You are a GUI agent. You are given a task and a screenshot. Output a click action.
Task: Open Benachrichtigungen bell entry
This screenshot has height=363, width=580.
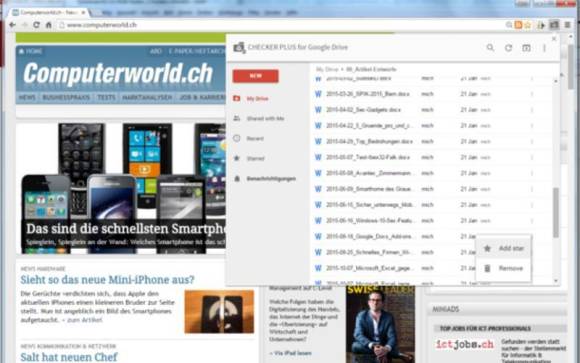[271, 179]
